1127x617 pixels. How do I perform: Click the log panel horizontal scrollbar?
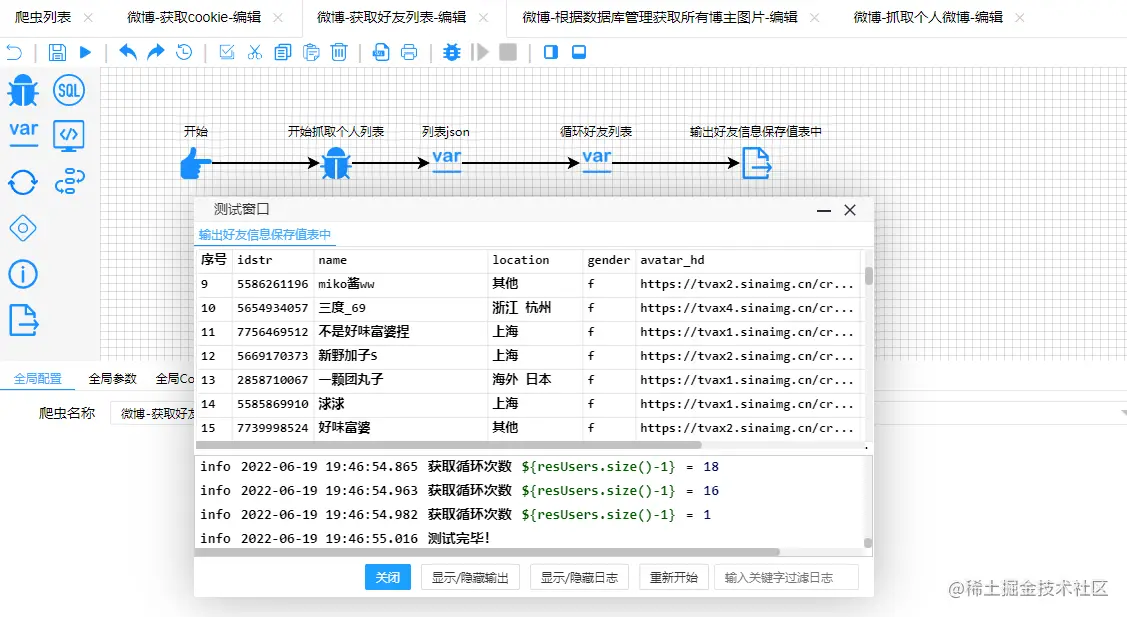tap(487, 552)
